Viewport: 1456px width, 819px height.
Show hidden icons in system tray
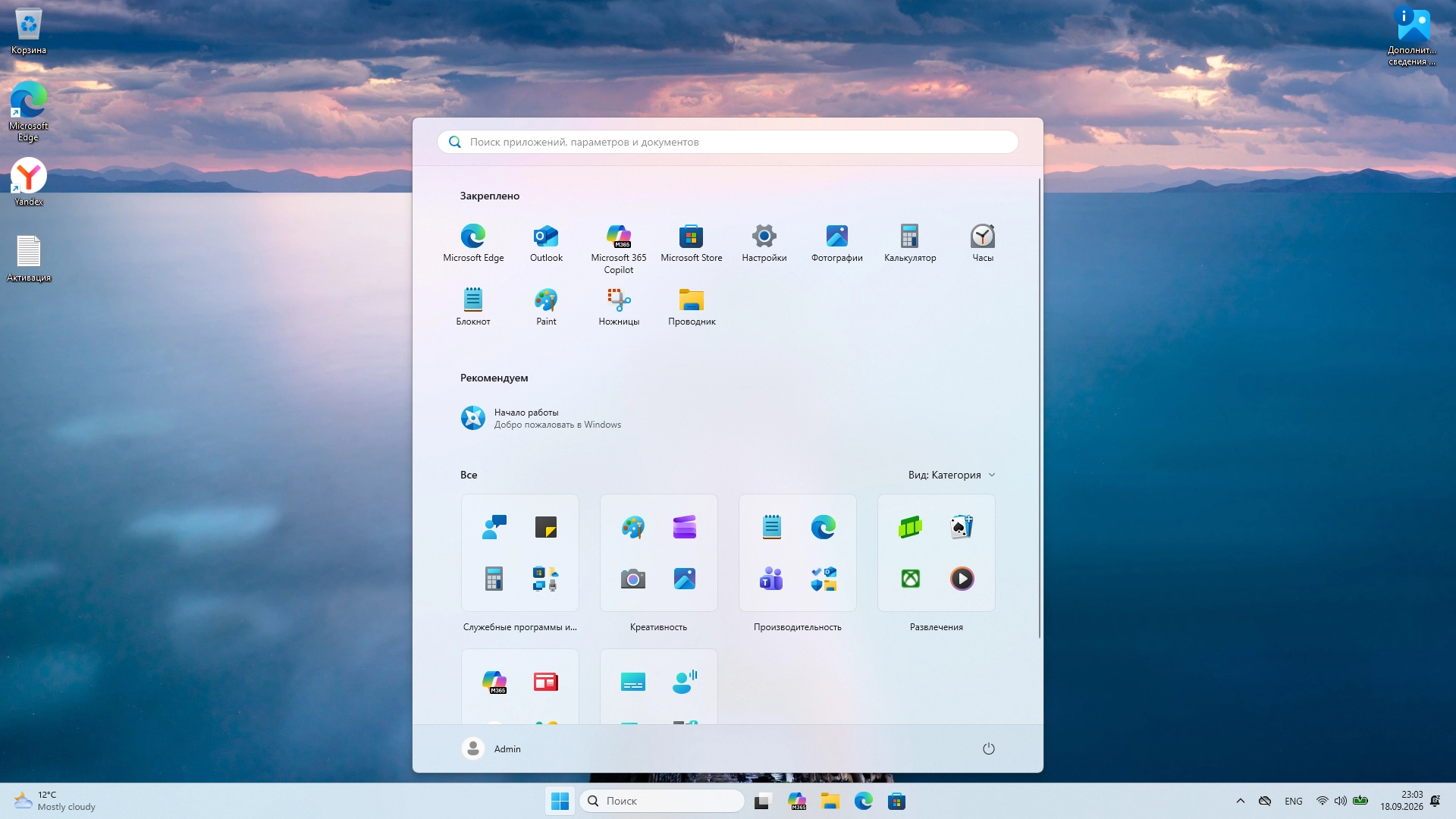pos(1241,801)
